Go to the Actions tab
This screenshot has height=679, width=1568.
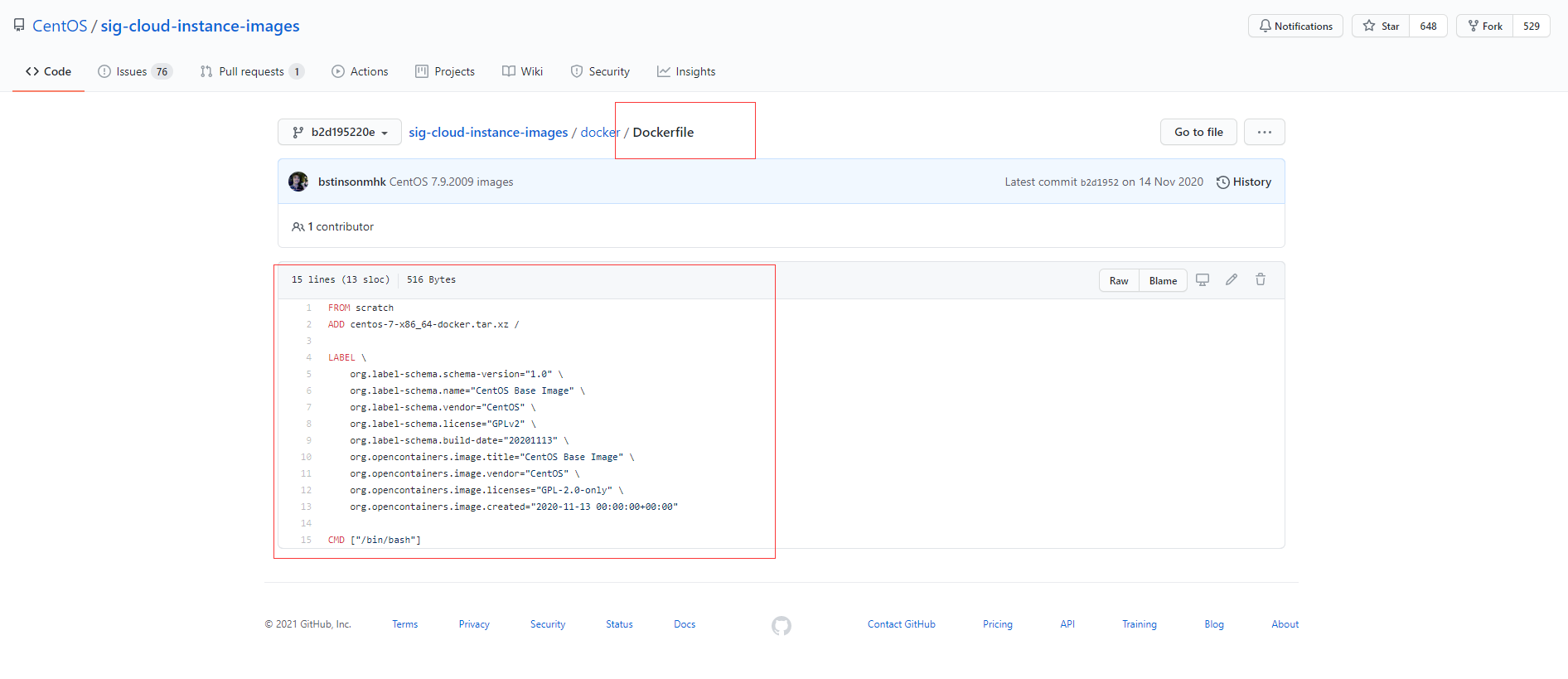click(x=360, y=71)
